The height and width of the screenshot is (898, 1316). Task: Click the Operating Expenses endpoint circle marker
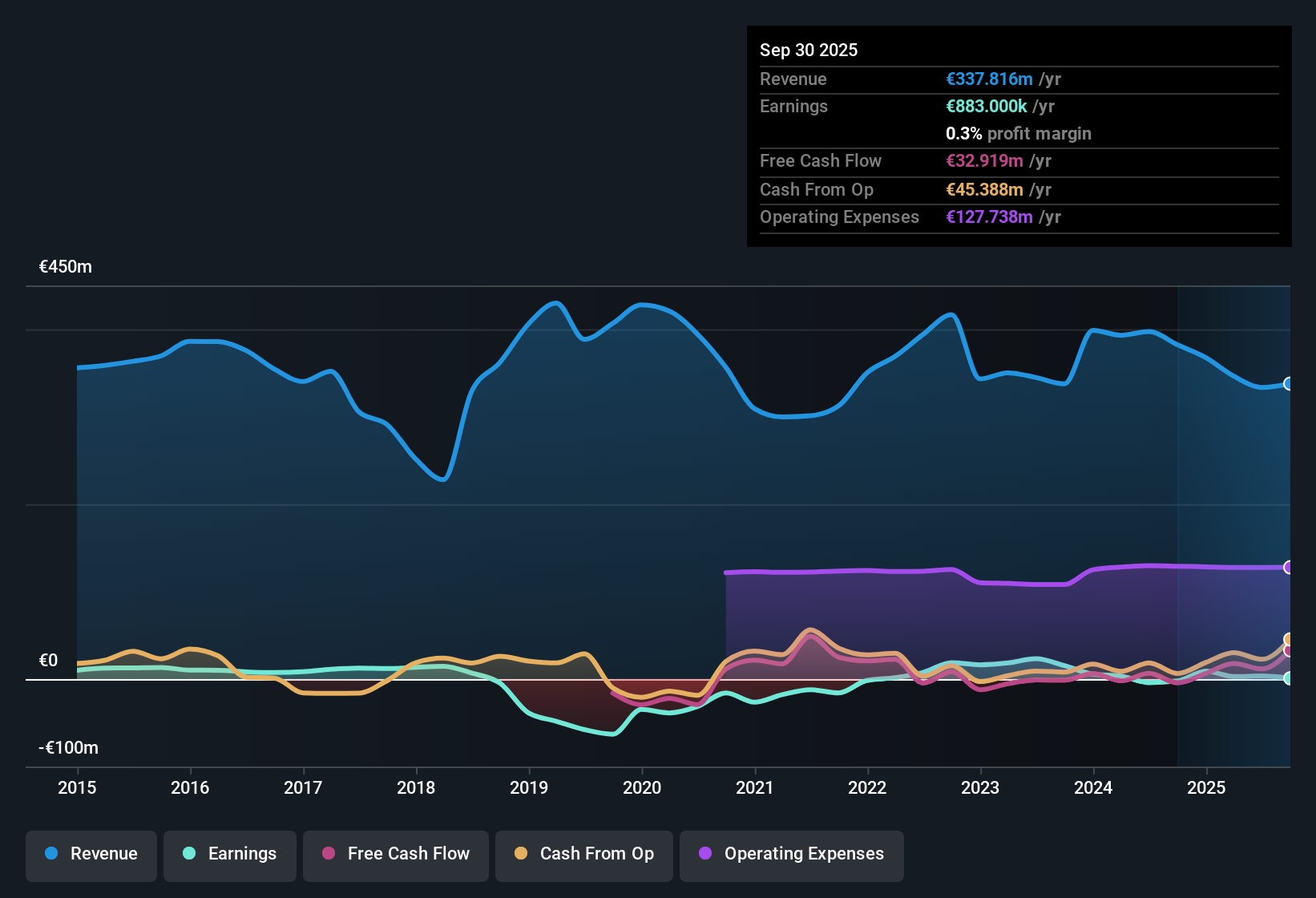coord(1289,567)
